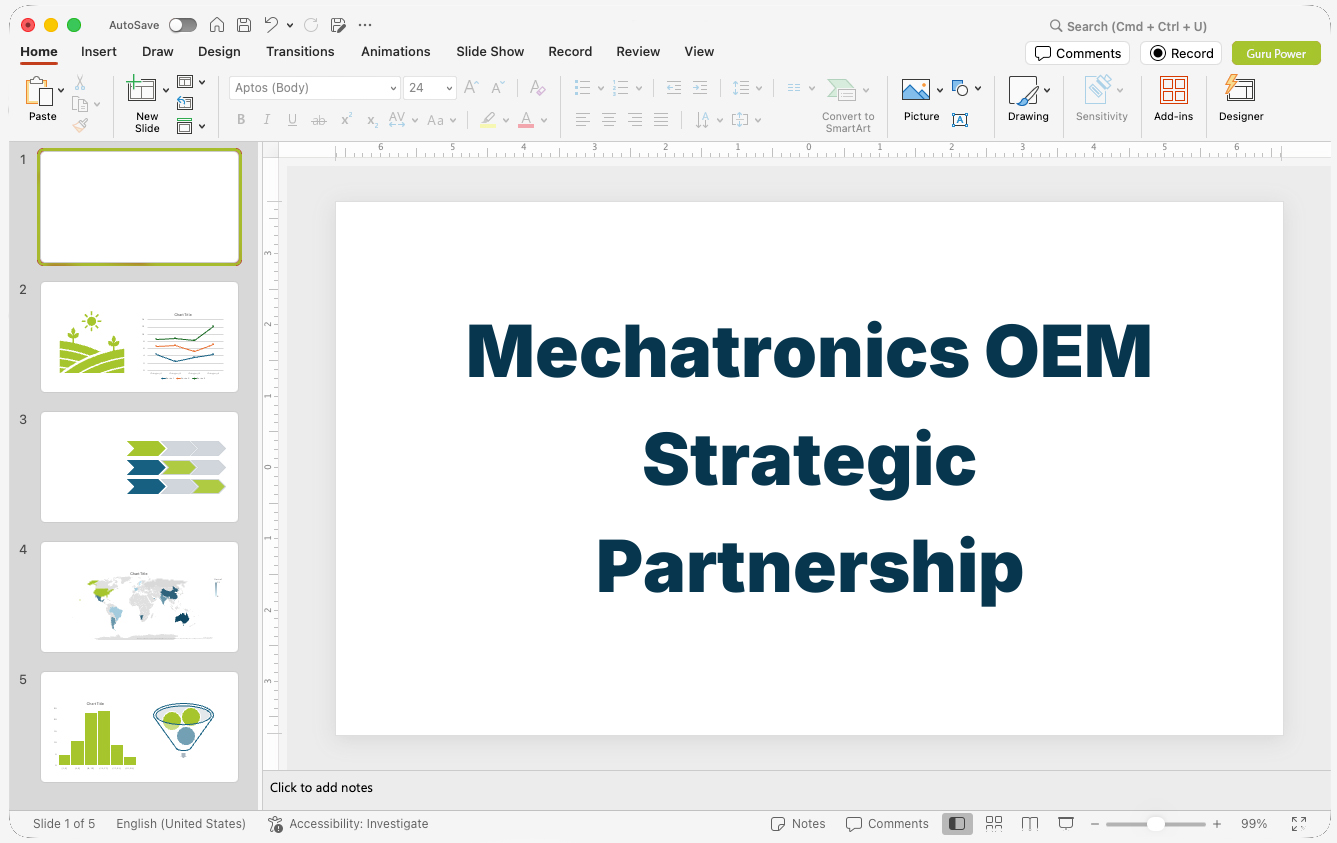
Task: Open the Transitions tab
Action: point(300,51)
